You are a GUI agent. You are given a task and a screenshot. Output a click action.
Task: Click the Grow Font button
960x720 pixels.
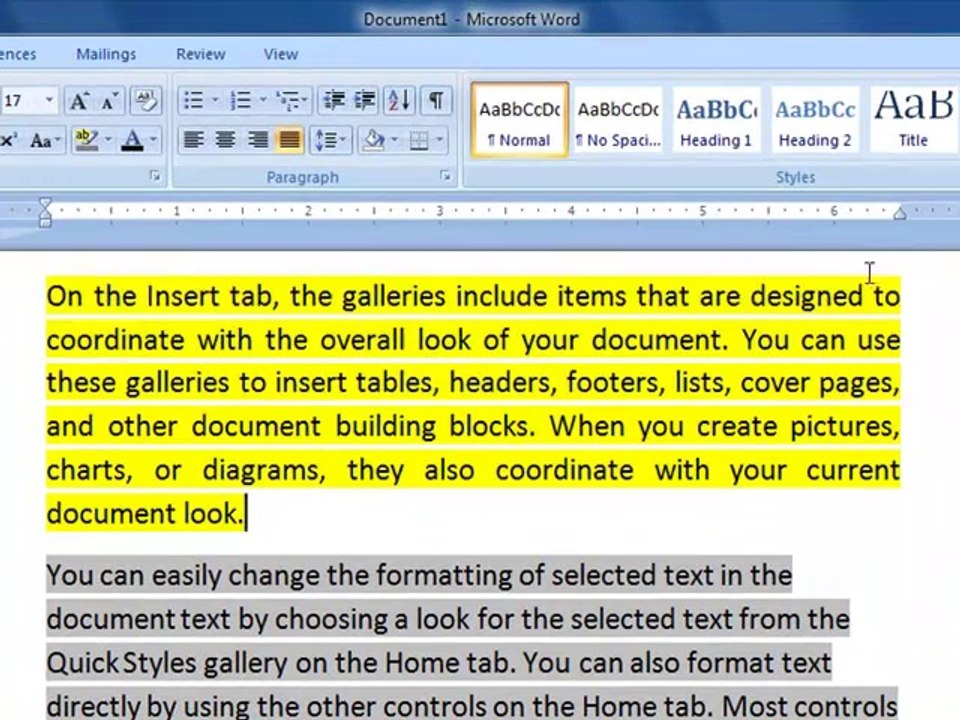coord(79,100)
